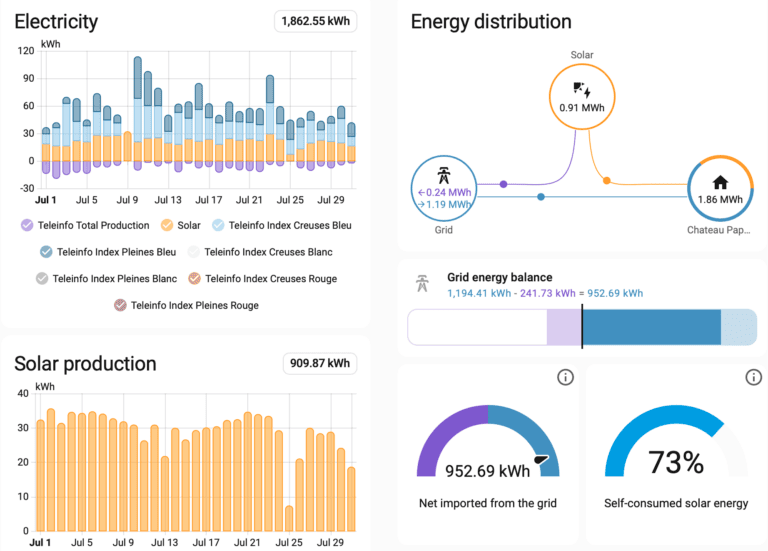Image resolution: width=768 pixels, height=551 pixels.
Task: Click the 909.87 kWh solar total badge
Action: pyautogui.click(x=320, y=363)
